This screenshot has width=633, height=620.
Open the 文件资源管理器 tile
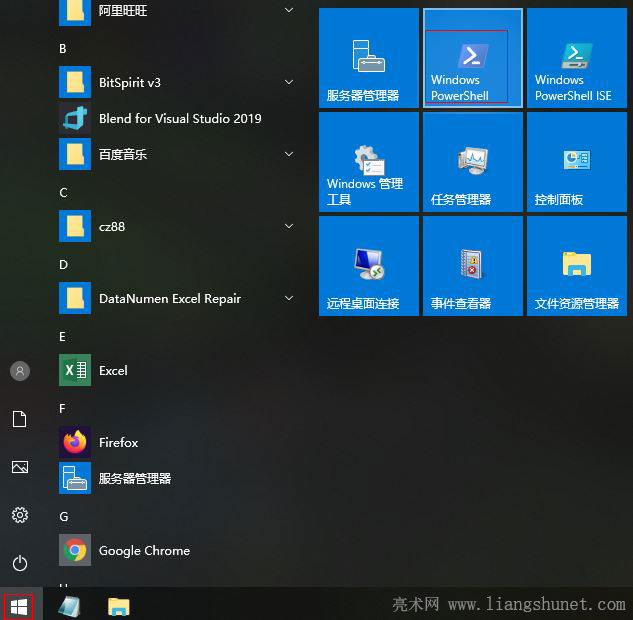point(576,266)
